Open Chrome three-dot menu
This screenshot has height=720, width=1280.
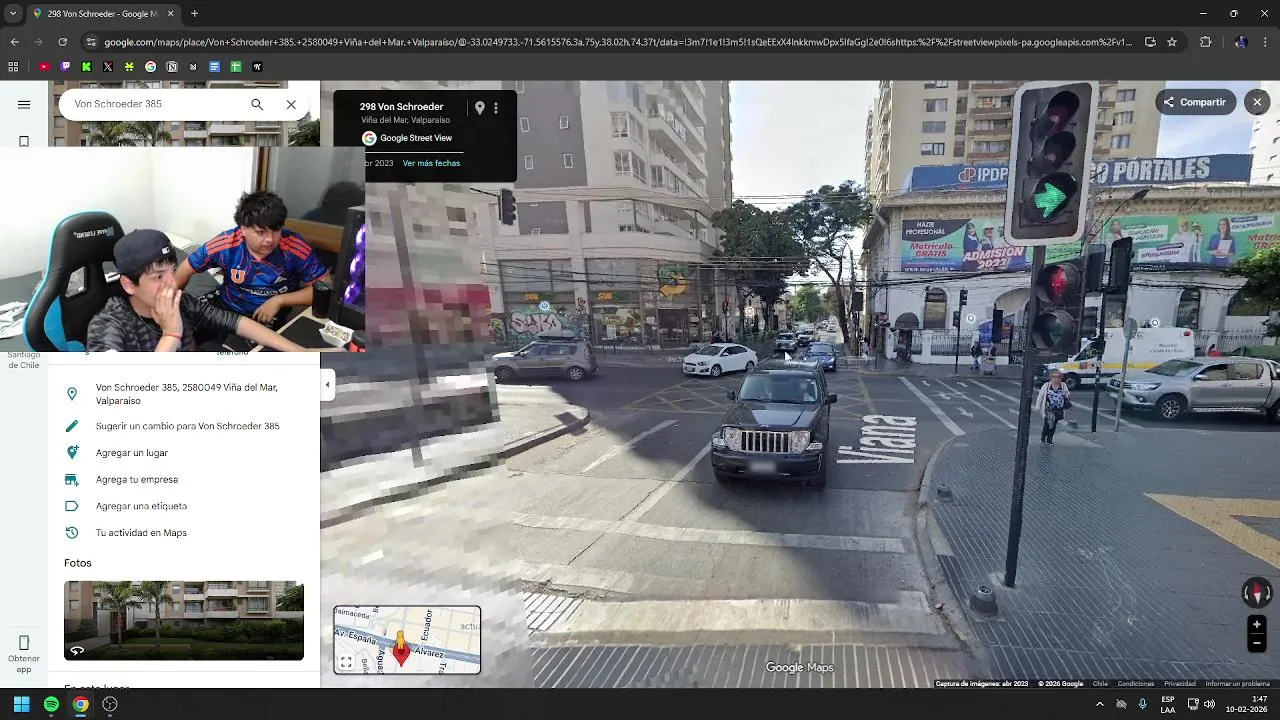pyautogui.click(x=1266, y=42)
